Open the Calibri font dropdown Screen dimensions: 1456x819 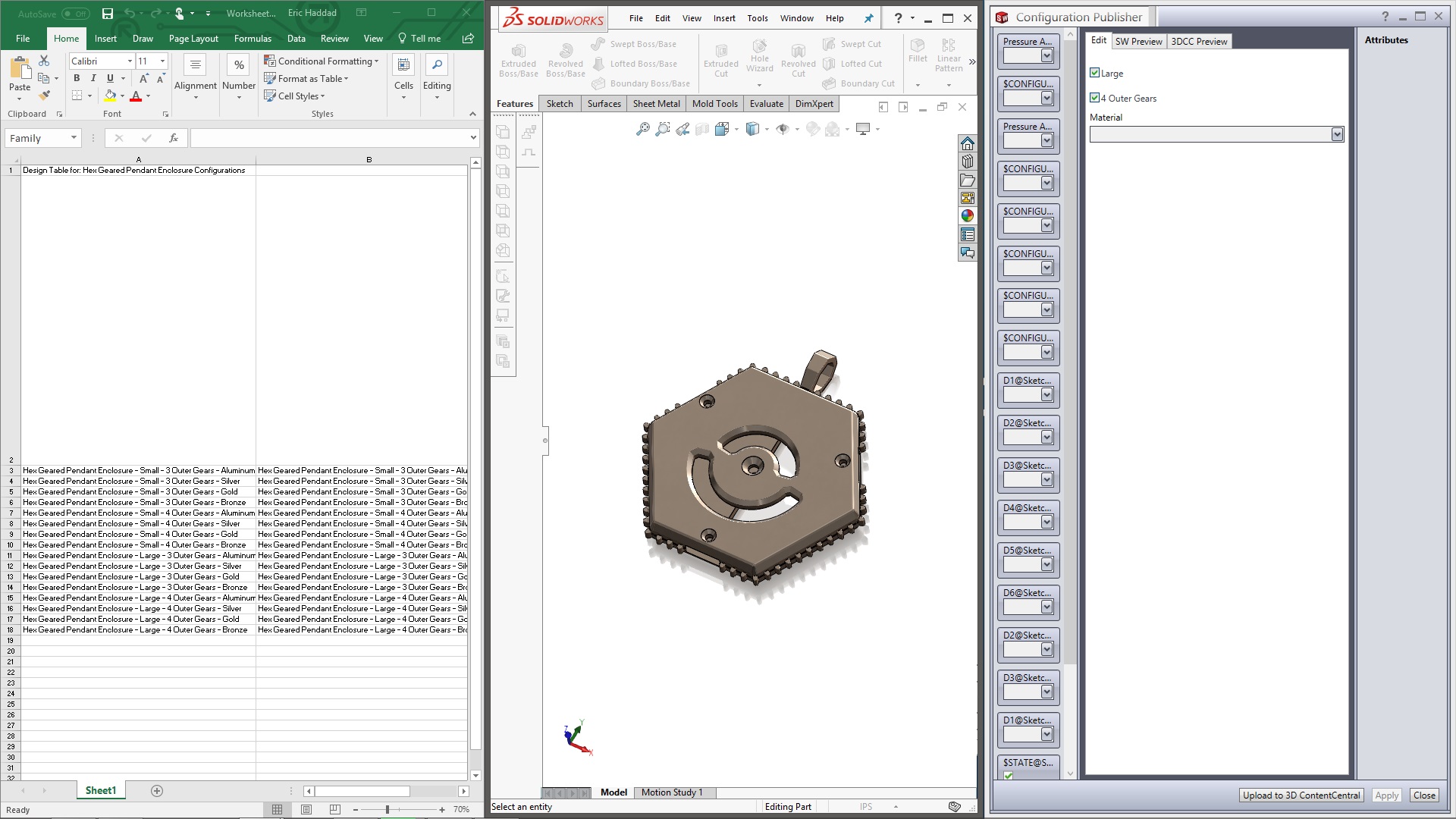(129, 61)
